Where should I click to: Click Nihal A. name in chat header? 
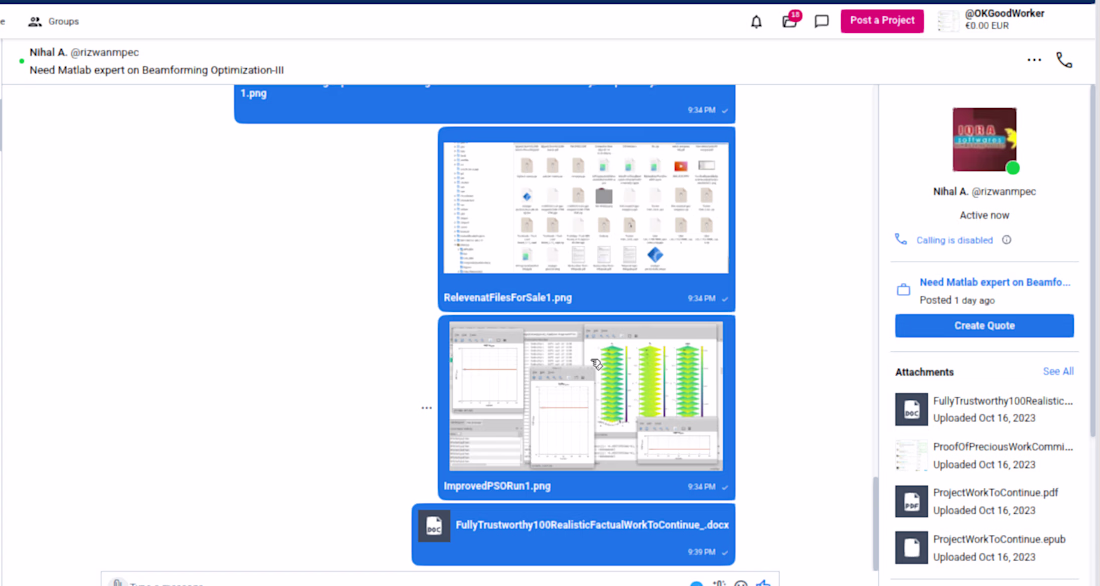tap(48, 52)
